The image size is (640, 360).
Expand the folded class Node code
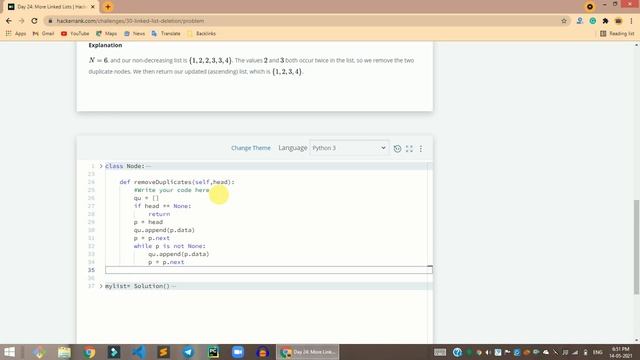point(101,166)
